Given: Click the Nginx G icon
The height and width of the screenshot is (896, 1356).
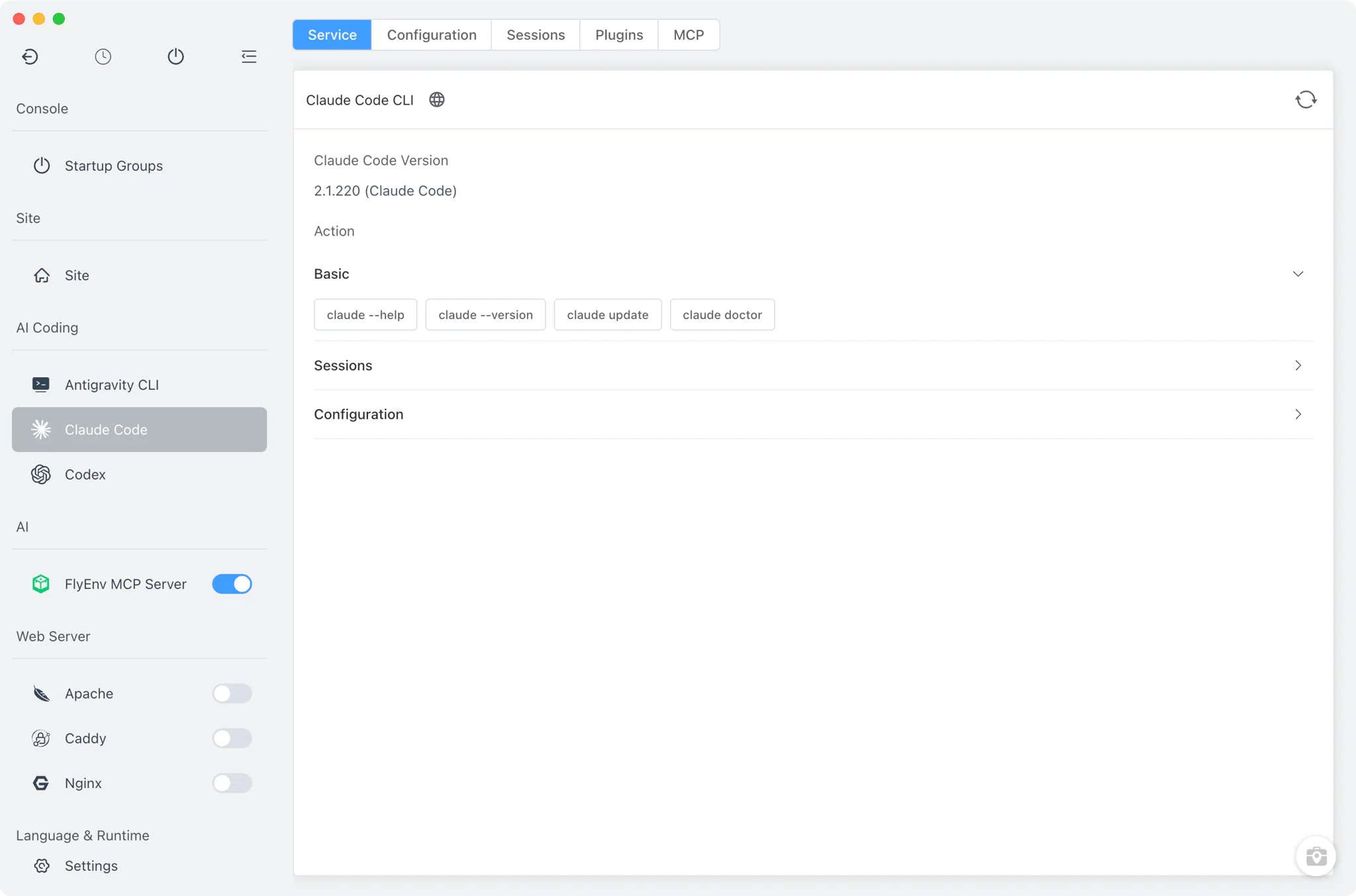Looking at the screenshot, I should tap(41, 783).
